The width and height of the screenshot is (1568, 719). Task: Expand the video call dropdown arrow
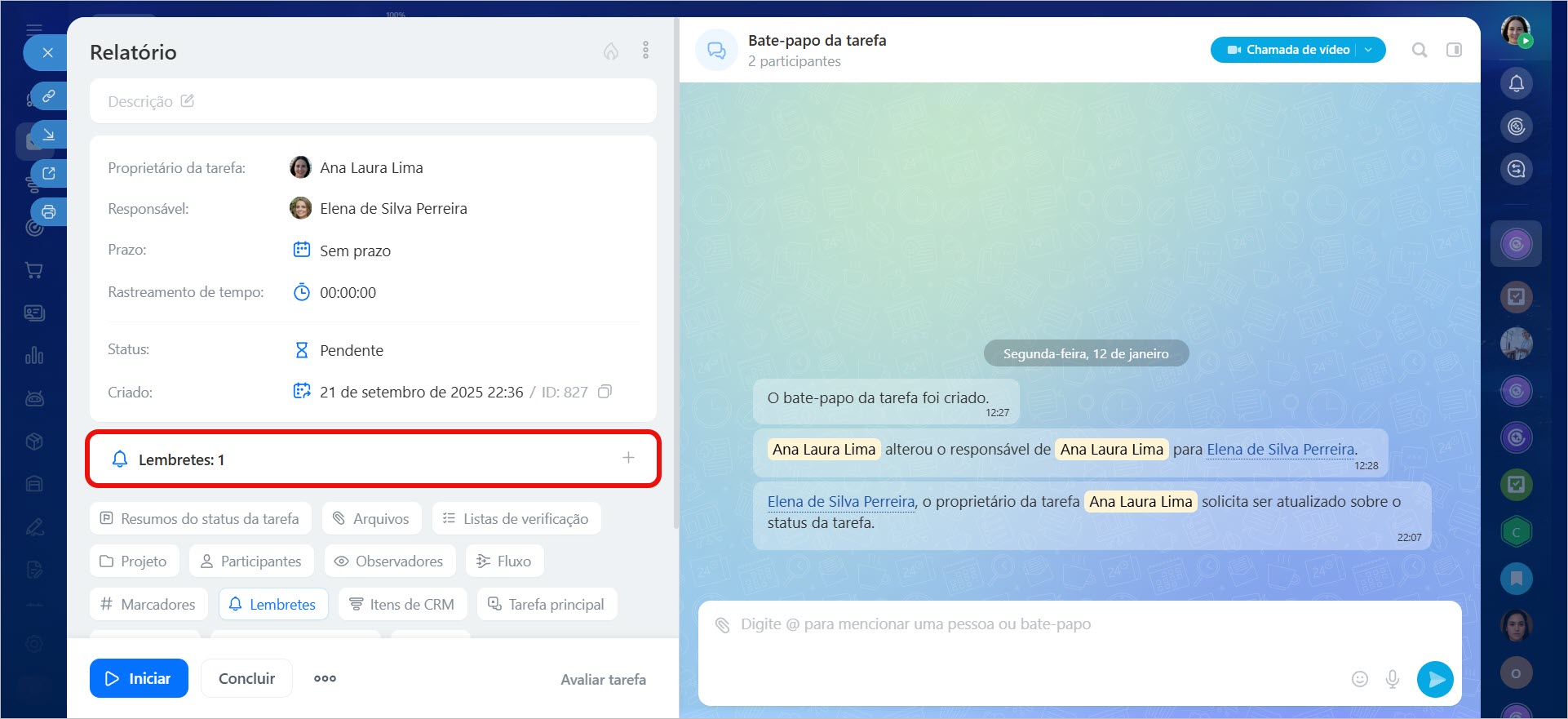(1369, 50)
